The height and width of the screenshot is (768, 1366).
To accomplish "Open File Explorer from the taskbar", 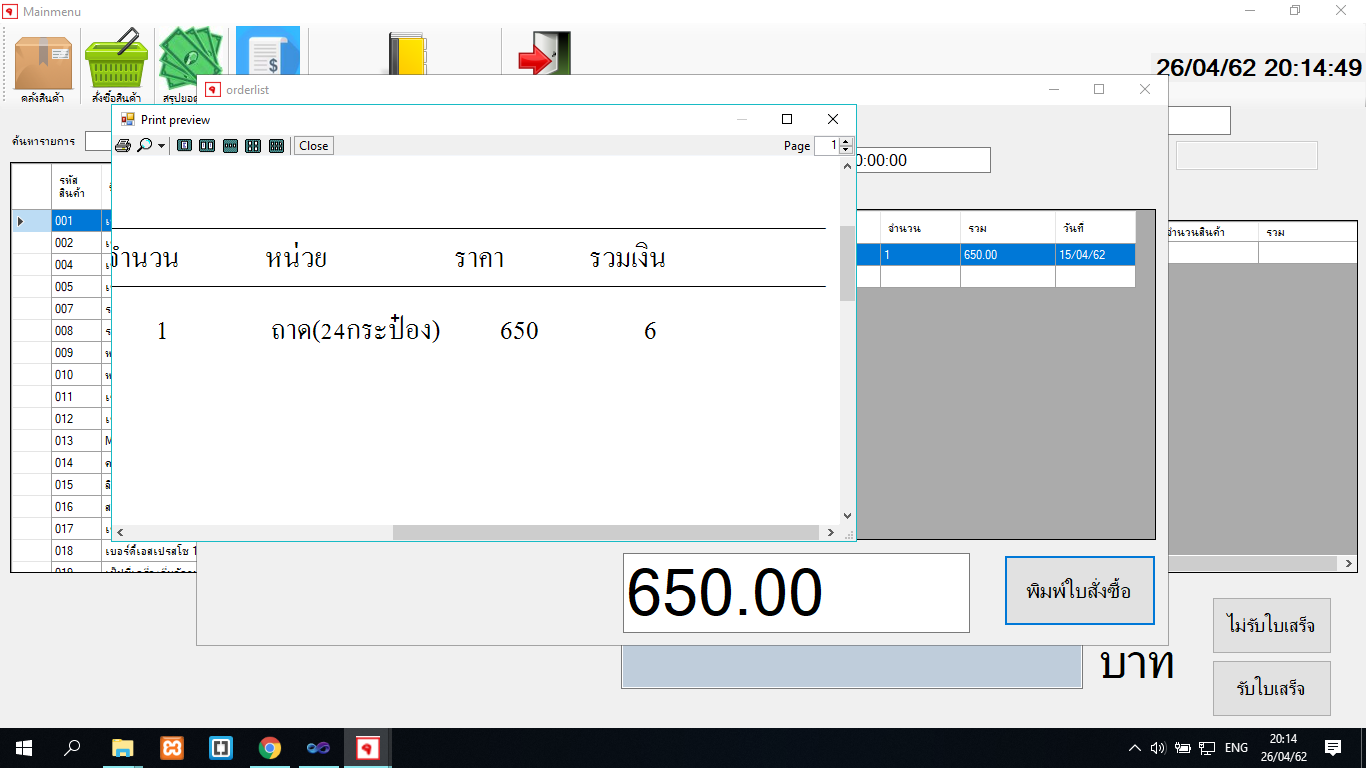I will click(122, 748).
